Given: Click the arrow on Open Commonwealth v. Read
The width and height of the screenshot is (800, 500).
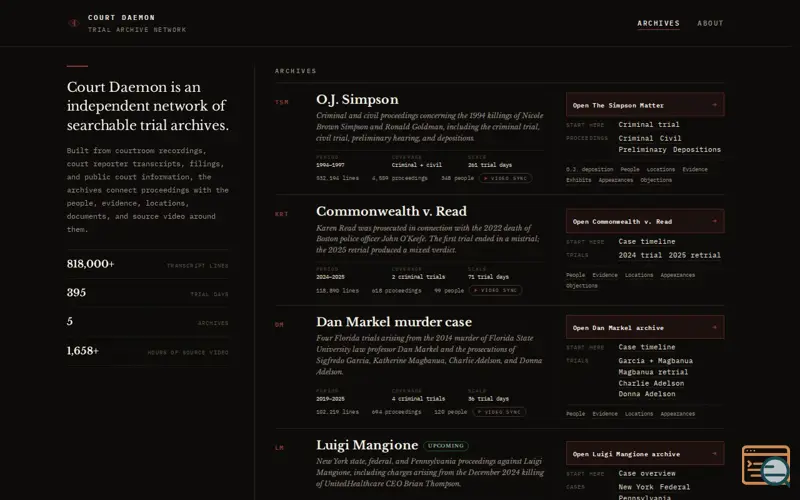Looking at the screenshot, I should tap(714, 221).
